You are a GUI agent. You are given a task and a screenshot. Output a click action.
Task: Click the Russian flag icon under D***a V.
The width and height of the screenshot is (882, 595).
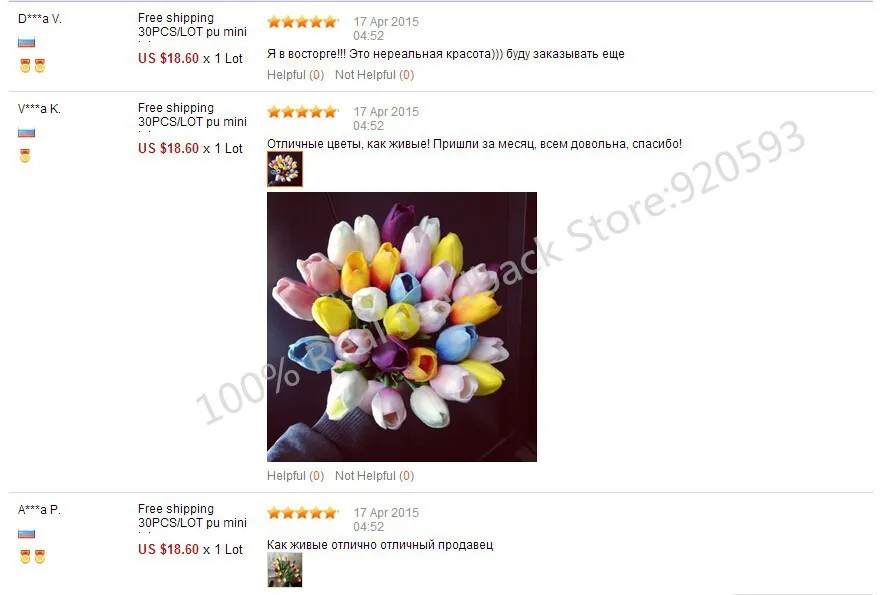[x=26, y=42]
